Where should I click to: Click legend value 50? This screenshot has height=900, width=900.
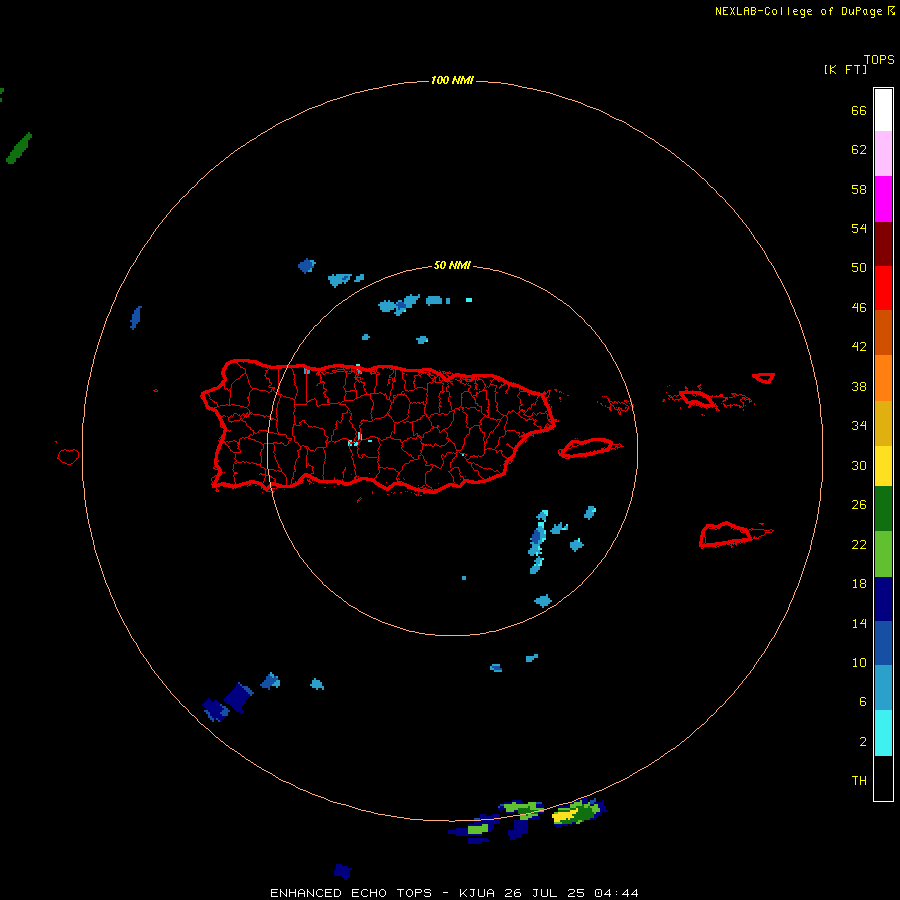click(x=859, y=268)
